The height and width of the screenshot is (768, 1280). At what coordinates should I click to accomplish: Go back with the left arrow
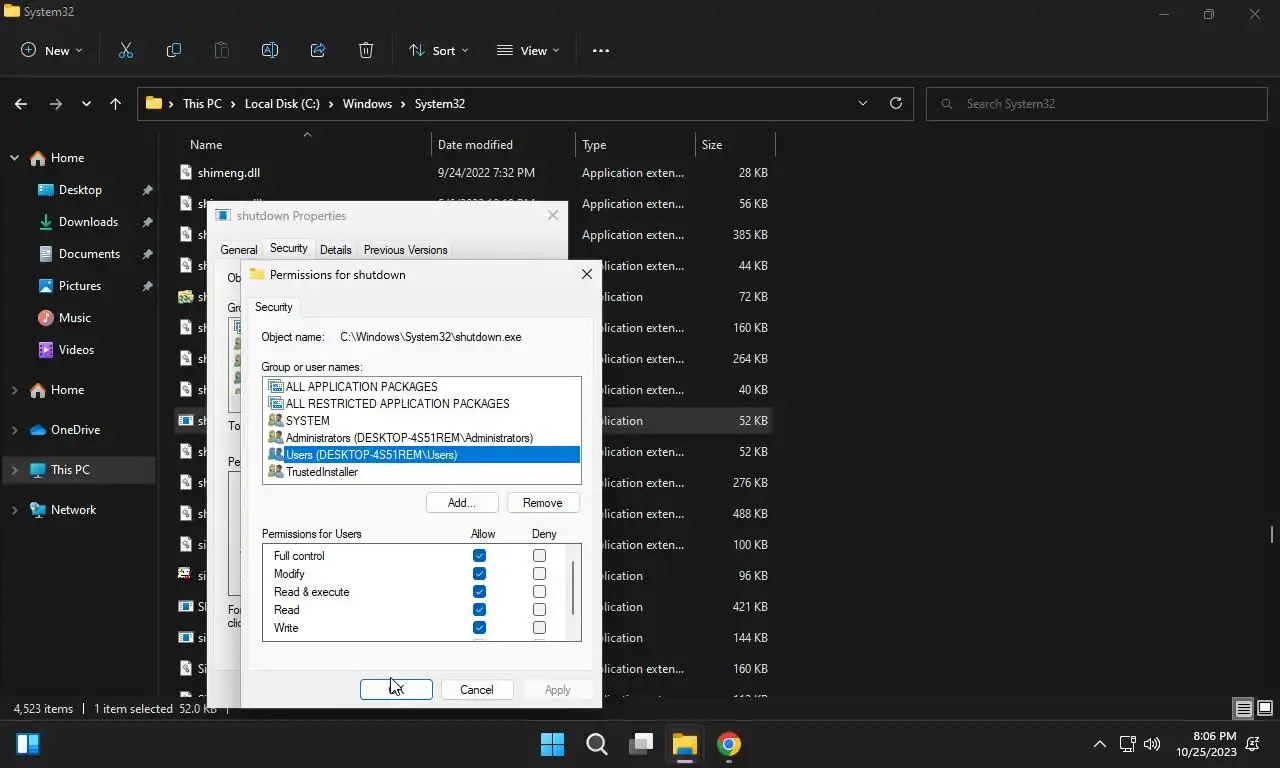(21, 103)
